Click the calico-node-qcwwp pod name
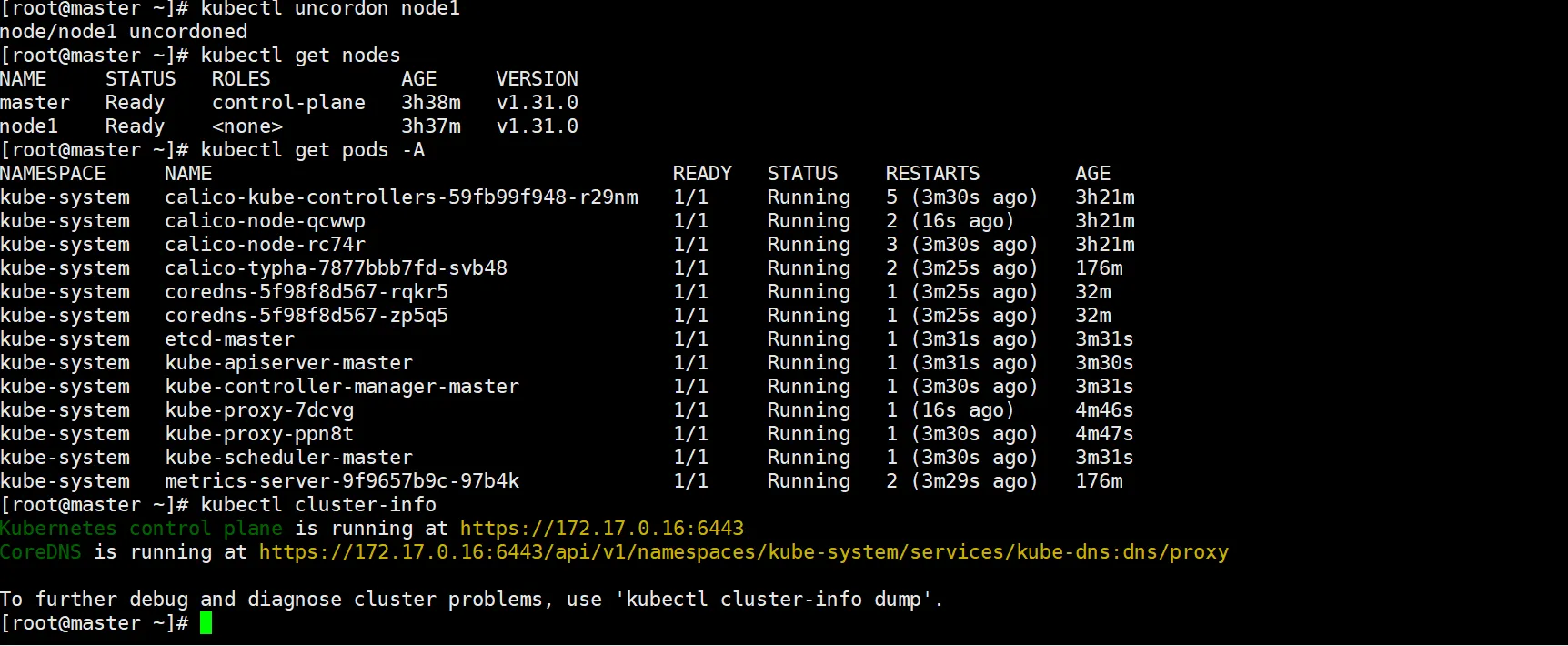The width and height of the screenshot is (1568, 646). pyautogui.click(x=265, y=221)
